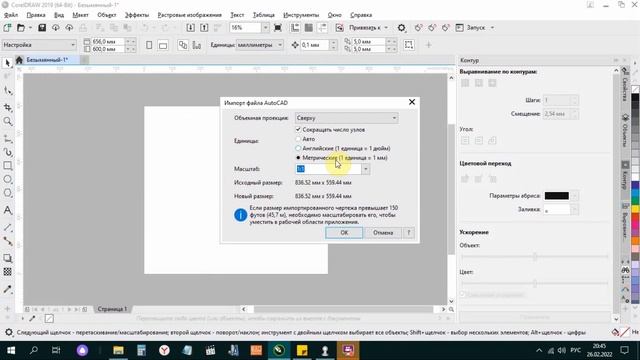Select portrait page orientation
The image size is (640, 360).
(x=149, y=45)
